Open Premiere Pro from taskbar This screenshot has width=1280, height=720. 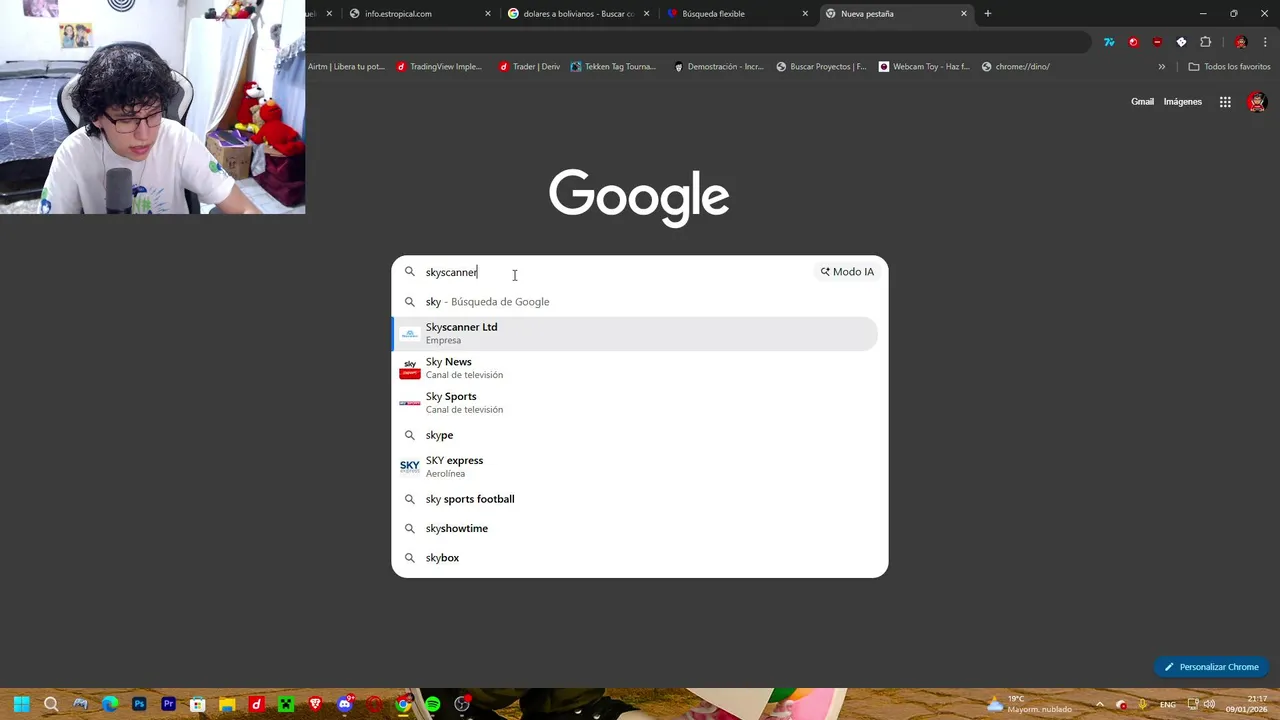(x=168, y=704)
